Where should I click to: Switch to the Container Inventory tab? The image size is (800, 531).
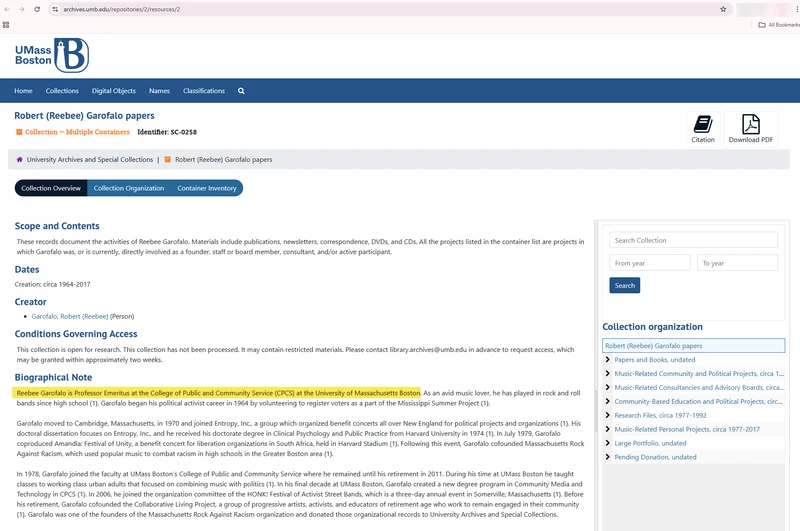207,188
